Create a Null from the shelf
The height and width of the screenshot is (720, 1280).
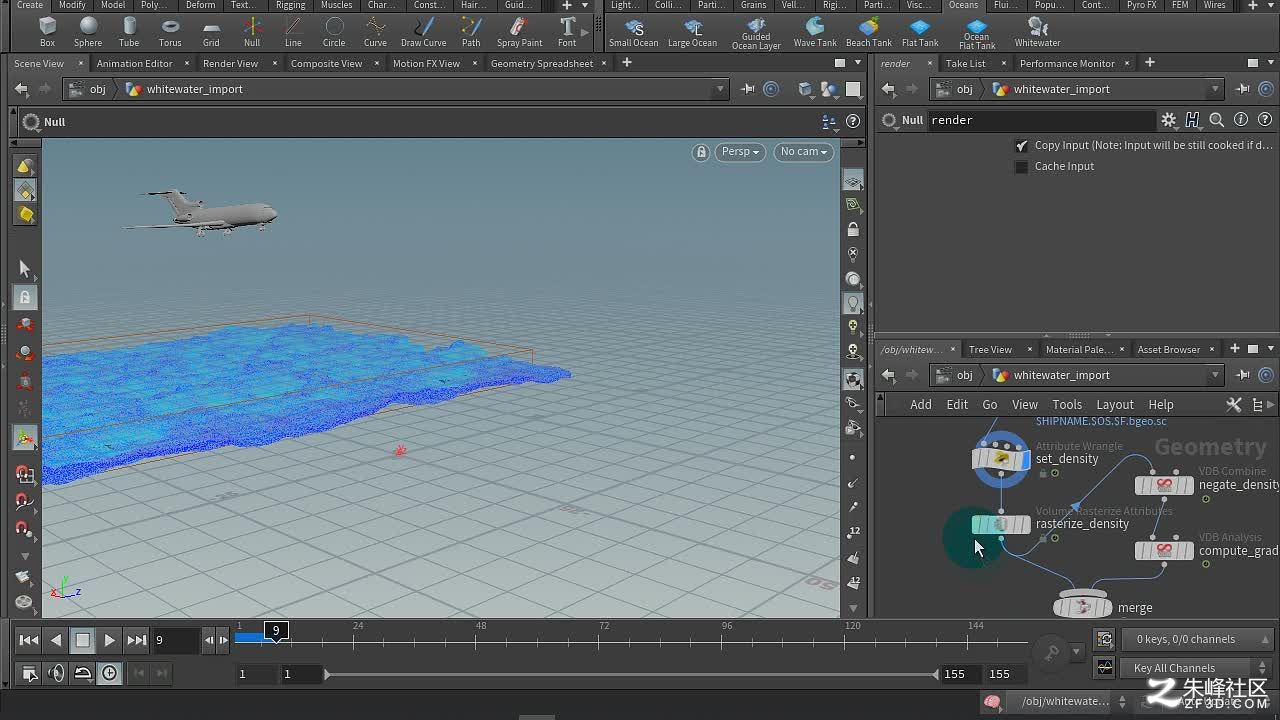(x=252, y=31)
